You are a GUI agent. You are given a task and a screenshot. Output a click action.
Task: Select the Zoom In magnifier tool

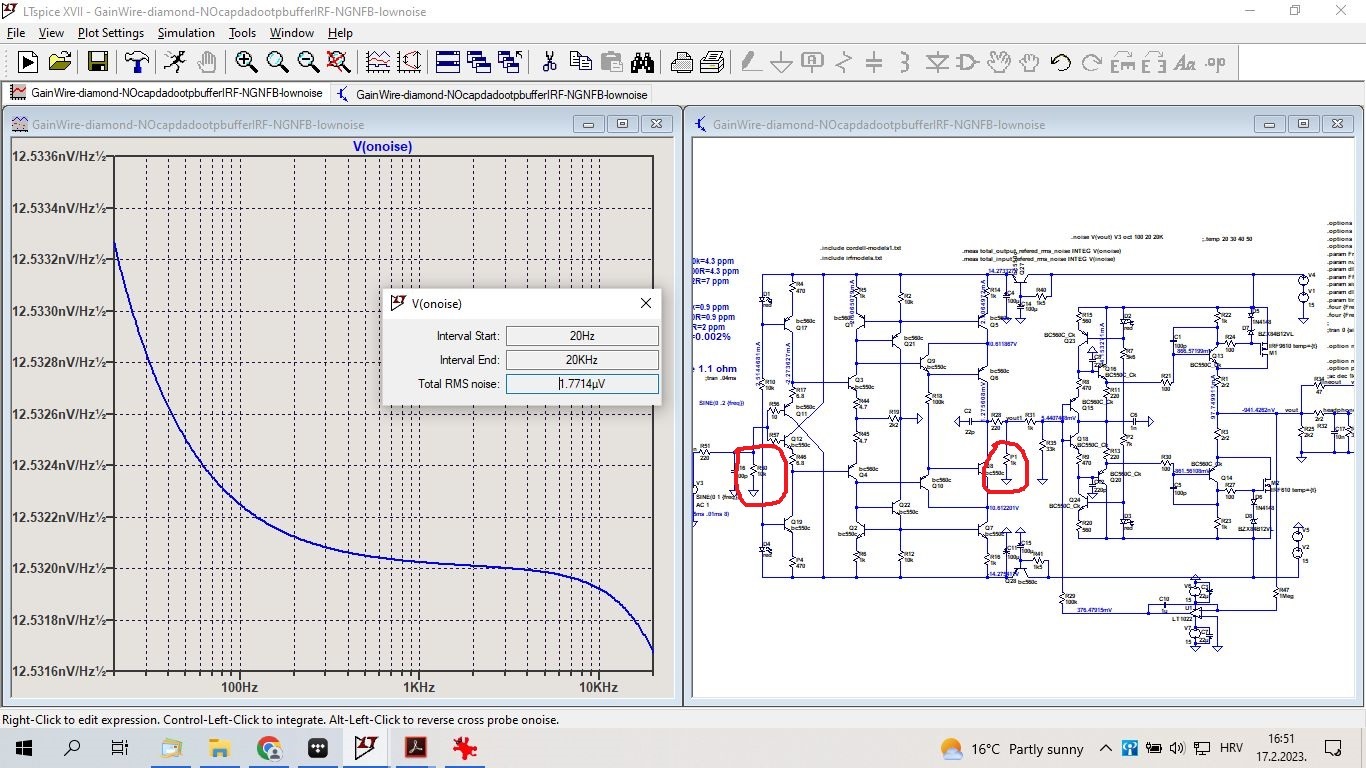246,62
